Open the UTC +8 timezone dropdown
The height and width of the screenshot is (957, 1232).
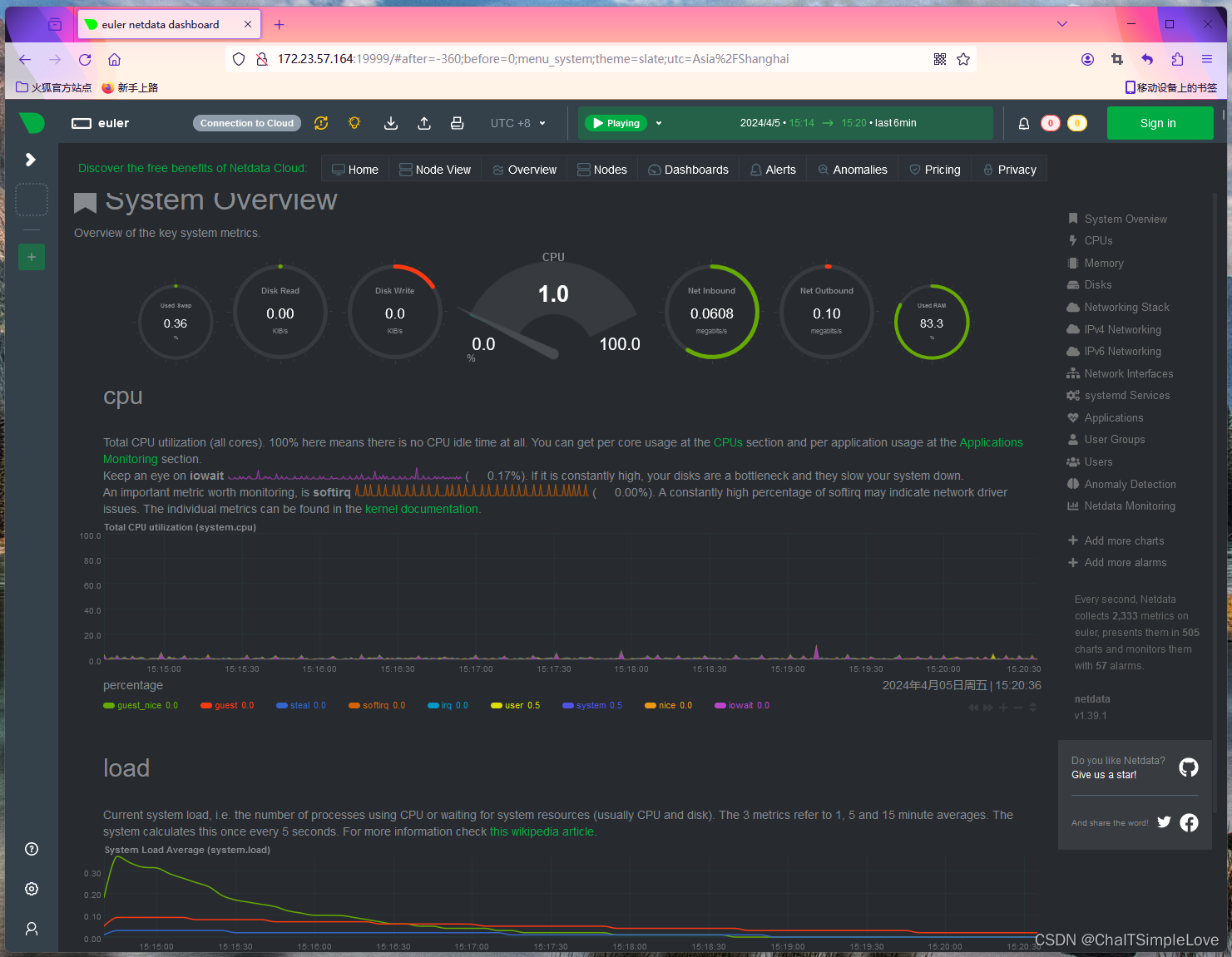pos(518,123)
